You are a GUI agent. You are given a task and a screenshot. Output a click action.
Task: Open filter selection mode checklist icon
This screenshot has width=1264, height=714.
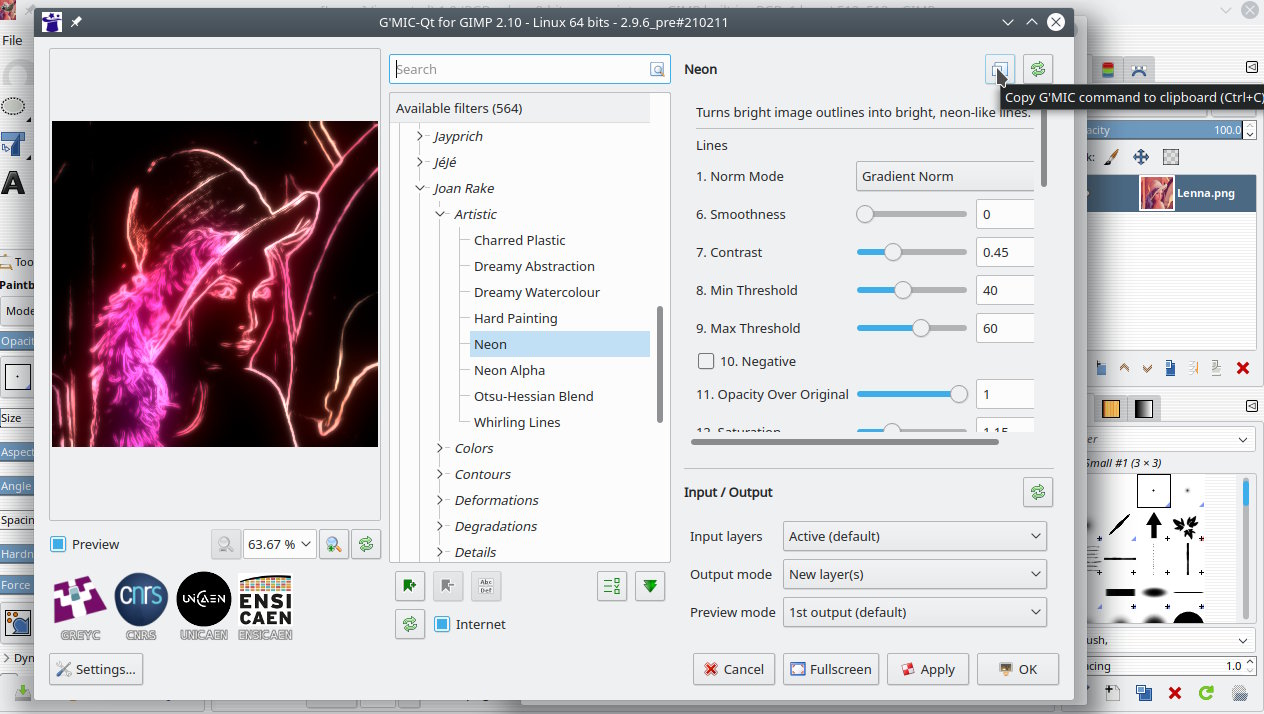pos(612,586)
